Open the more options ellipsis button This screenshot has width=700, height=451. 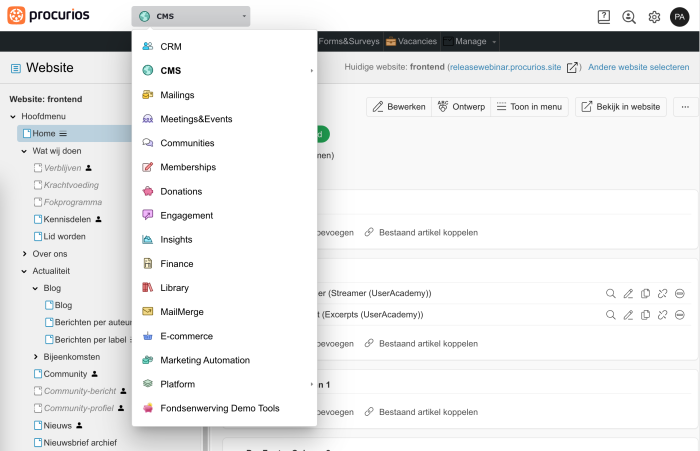tap(685, 107)
